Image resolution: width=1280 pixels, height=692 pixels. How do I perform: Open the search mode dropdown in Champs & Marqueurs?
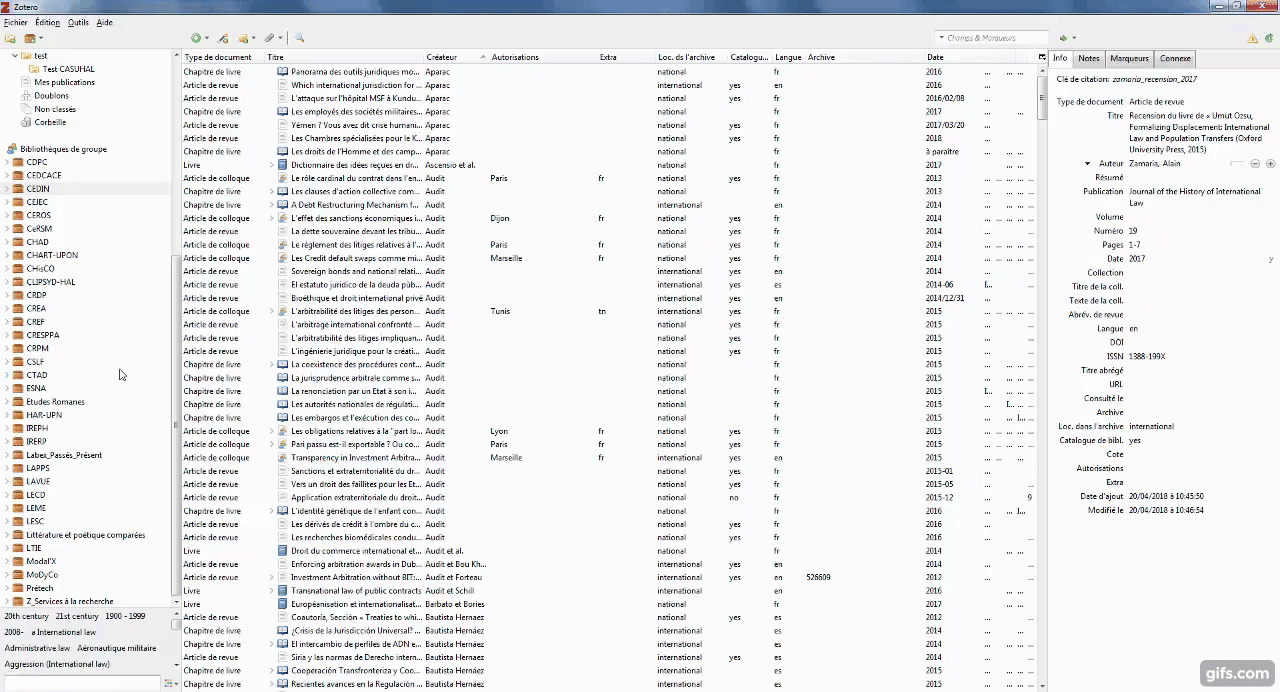pyautogui.click(x=942, y=38)
